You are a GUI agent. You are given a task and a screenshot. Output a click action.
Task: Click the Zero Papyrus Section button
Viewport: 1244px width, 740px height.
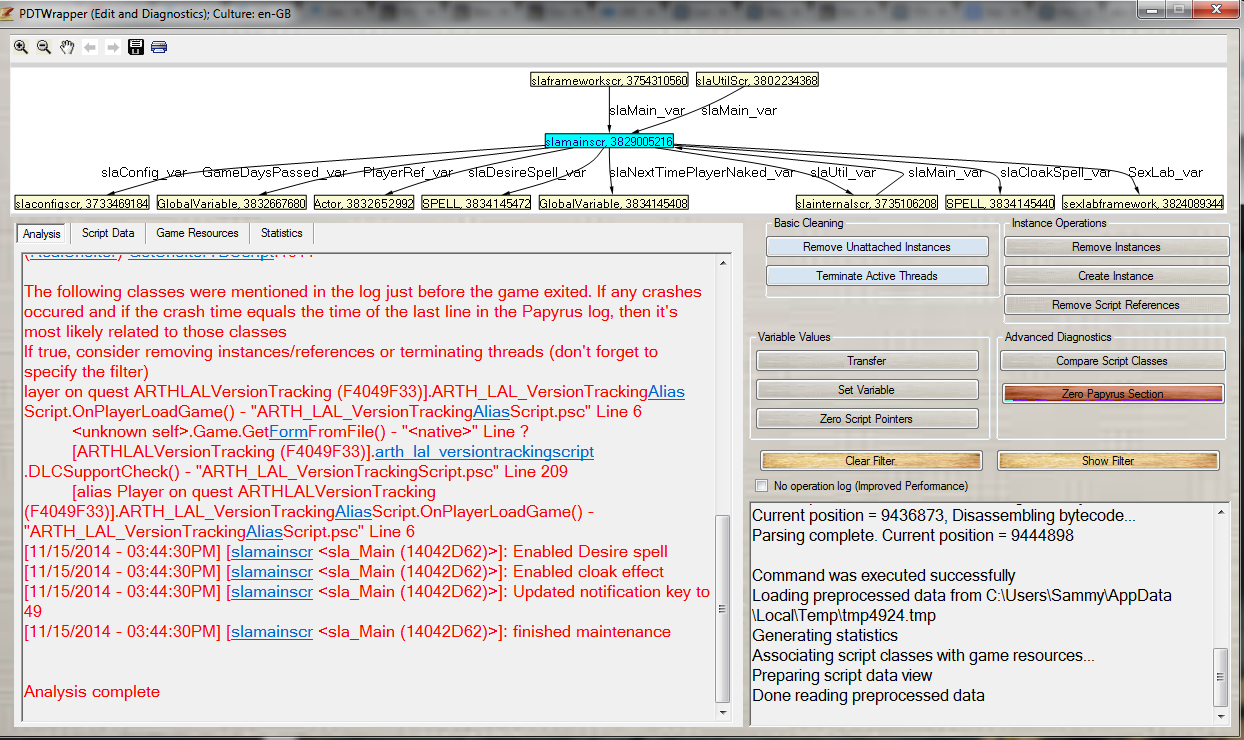[x=1112, y=394]
